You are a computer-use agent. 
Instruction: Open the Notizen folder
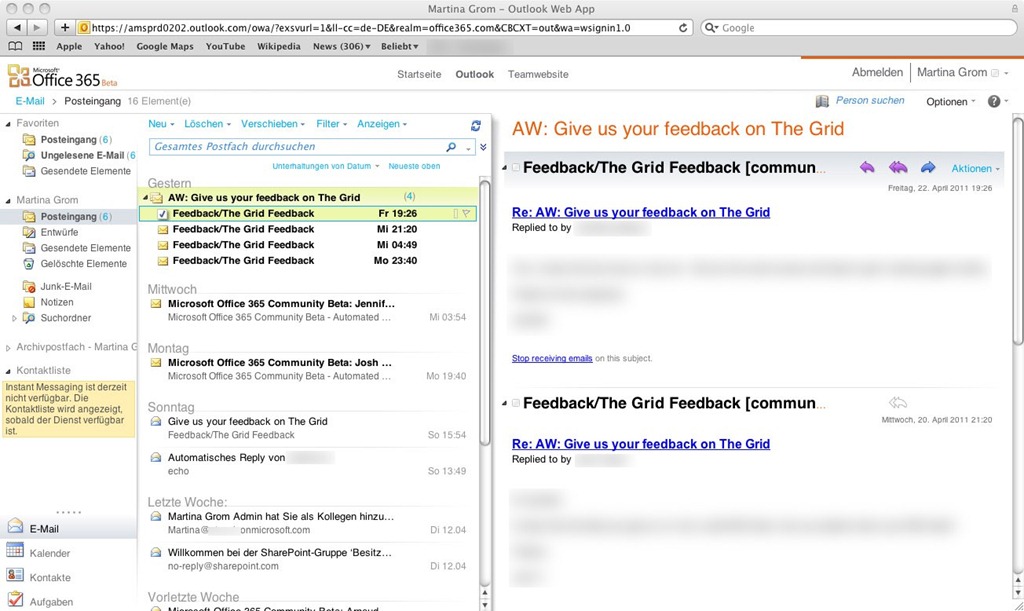[x=57, y=302]
